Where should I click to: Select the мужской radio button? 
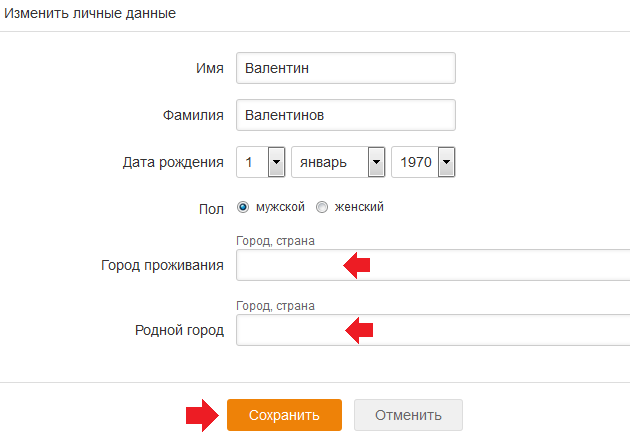243,207
